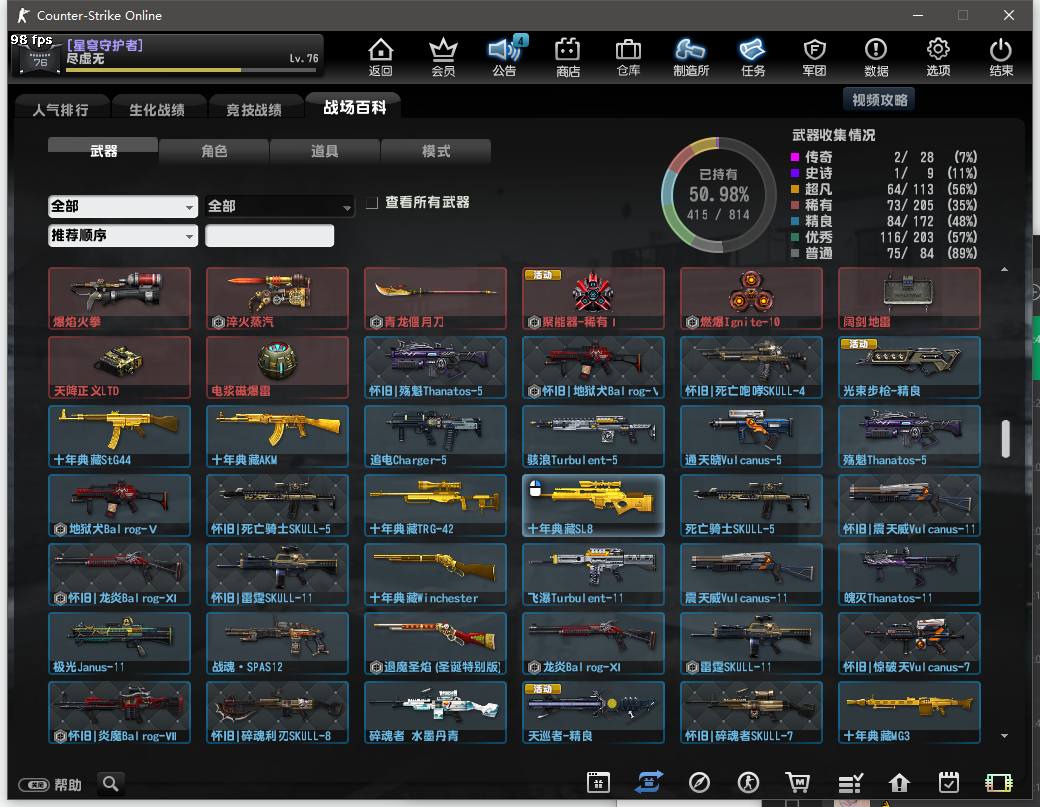
Task: Select the 十年典藏TRG-42 weapon card
Action: tap(435, 505)
